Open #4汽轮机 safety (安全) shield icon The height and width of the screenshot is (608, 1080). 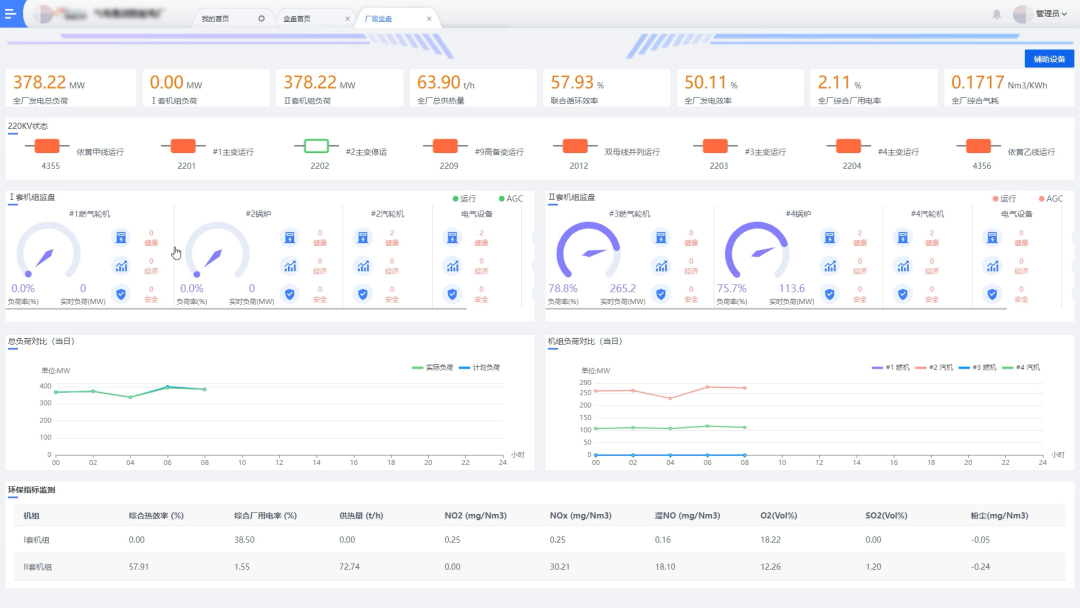coord(903,294)
